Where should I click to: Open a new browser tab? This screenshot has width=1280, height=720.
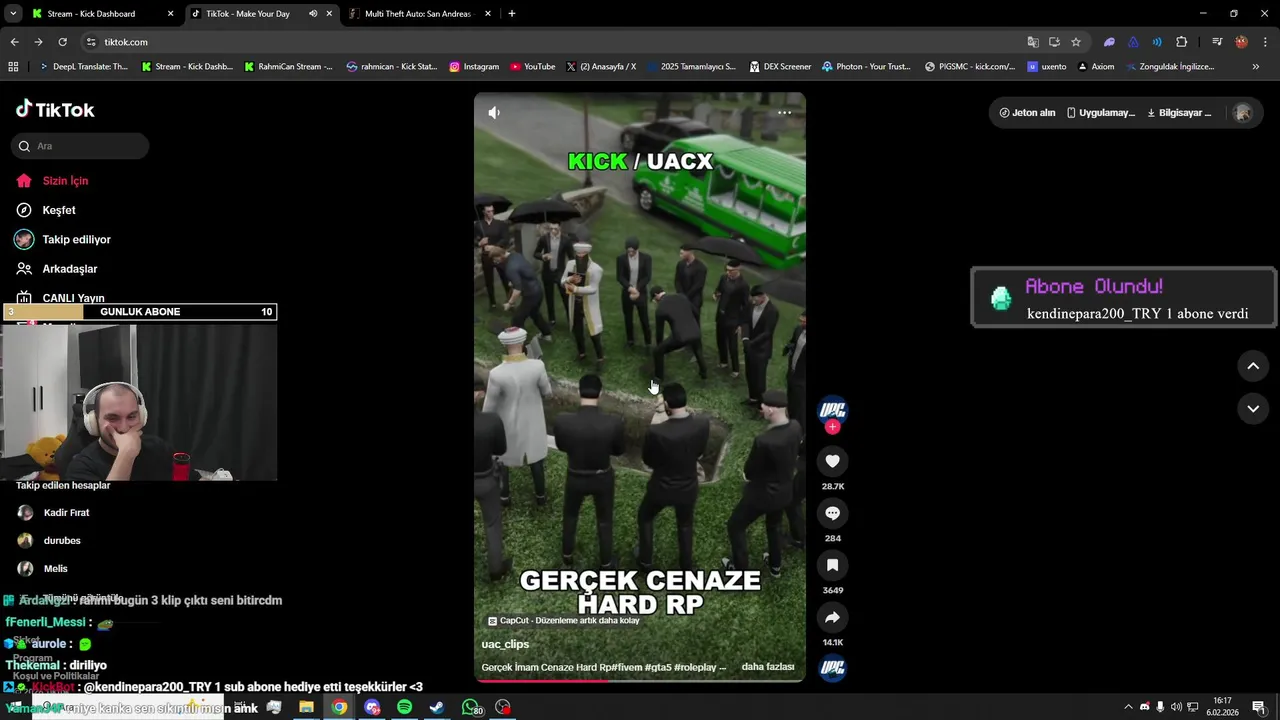click(x=512, y=14)
